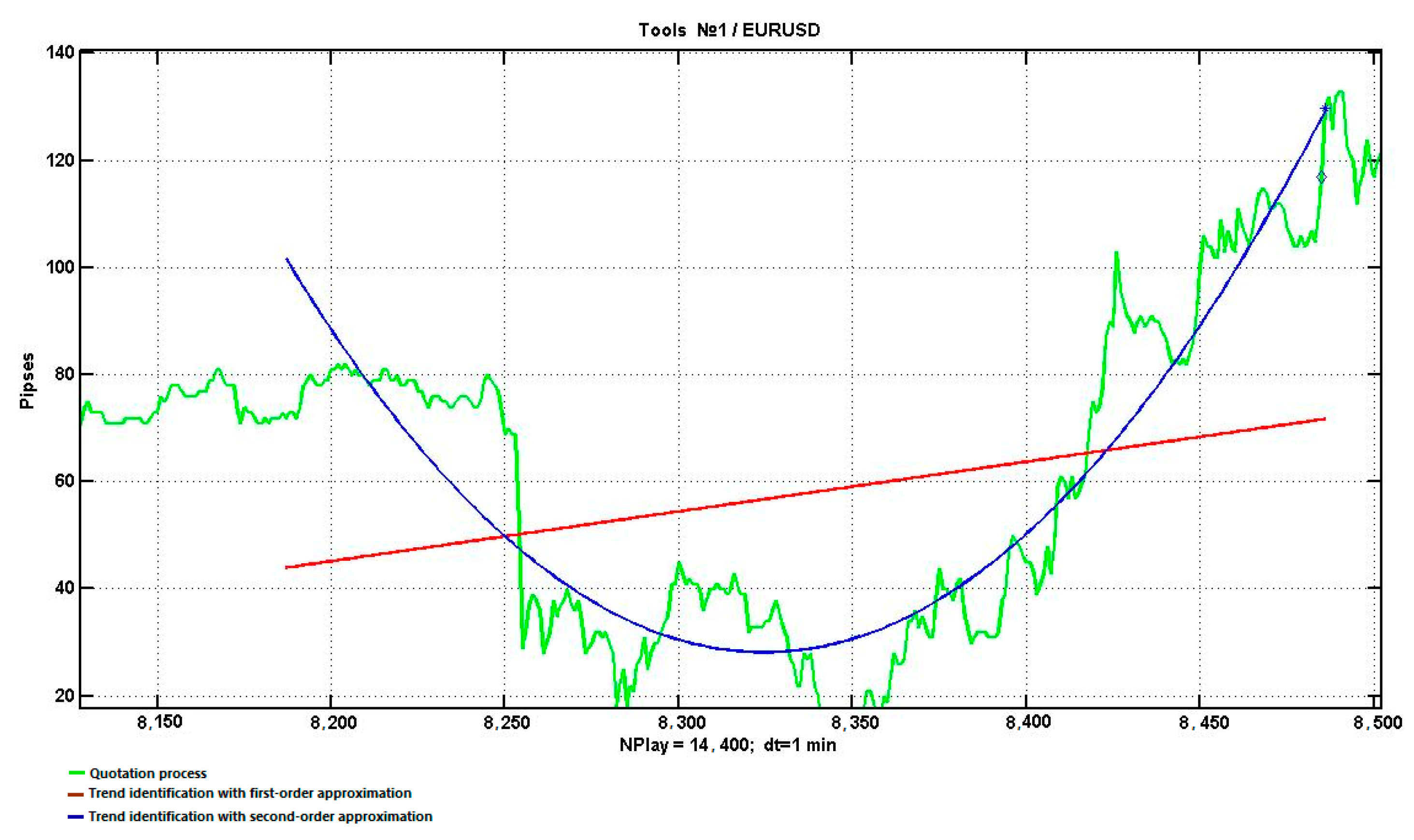This screenshot has width=1414, height=840.
Task: Click the blue second-order approximation legend swatch
Action: click(75, 817)
